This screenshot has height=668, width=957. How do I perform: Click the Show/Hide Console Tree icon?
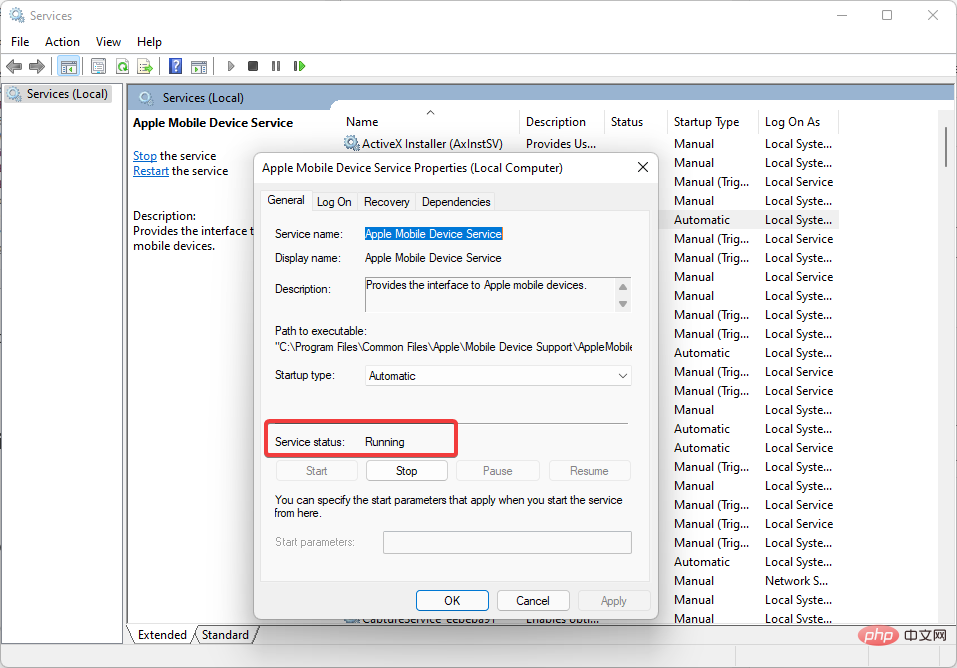click(69, 66)
